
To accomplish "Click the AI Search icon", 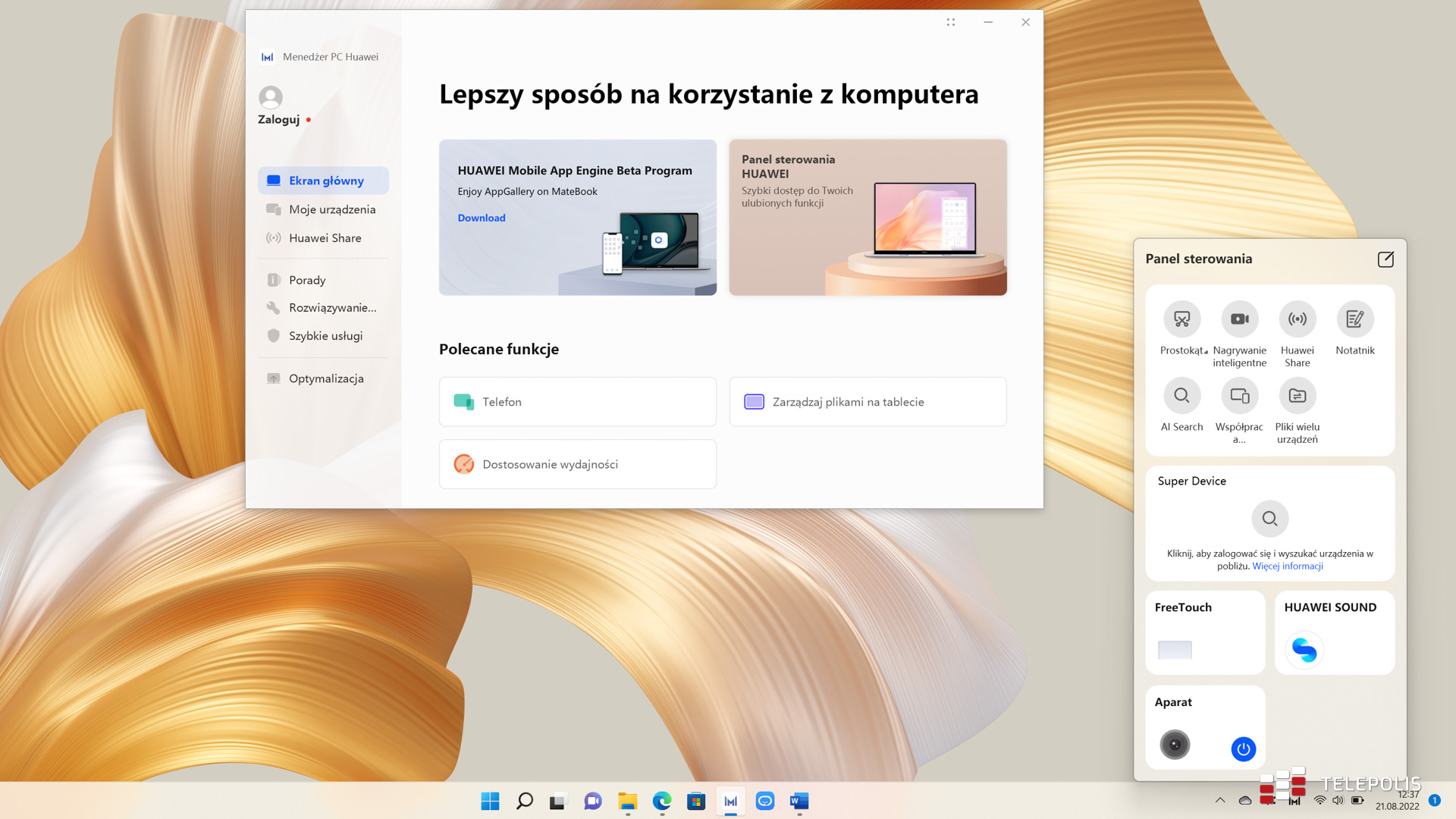I will point(1181,396).
